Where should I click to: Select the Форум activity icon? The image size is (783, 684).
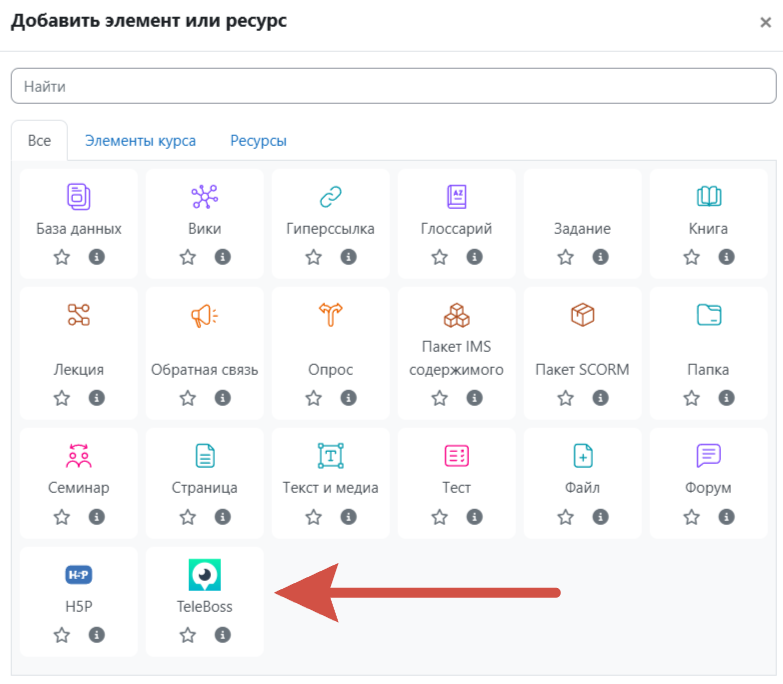(x=709, y=456)
